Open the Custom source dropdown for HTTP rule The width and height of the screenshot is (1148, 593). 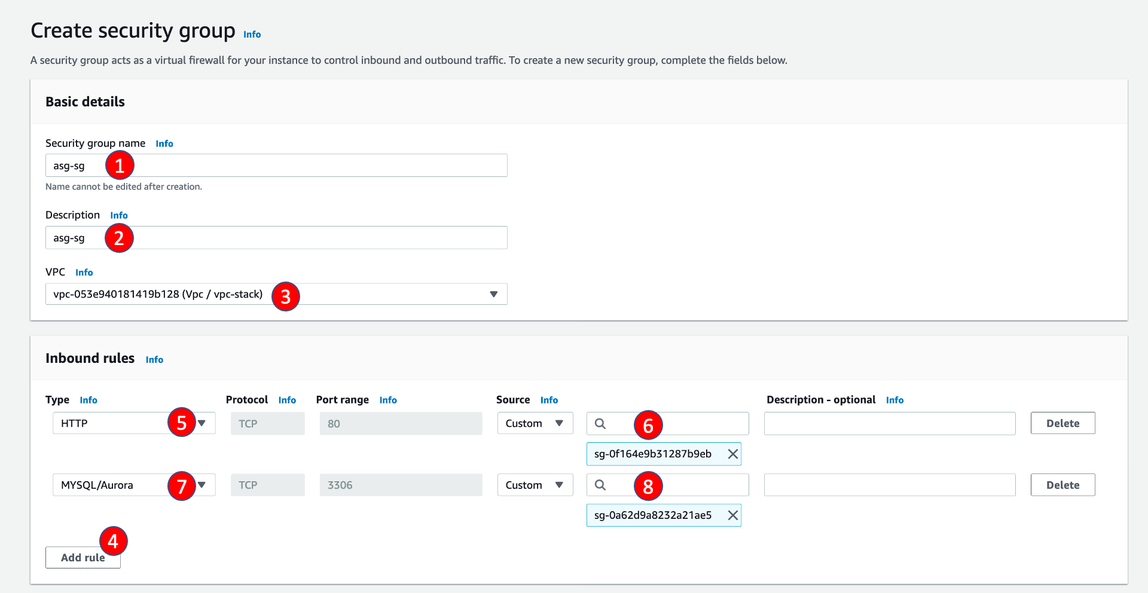click(535, 424)
